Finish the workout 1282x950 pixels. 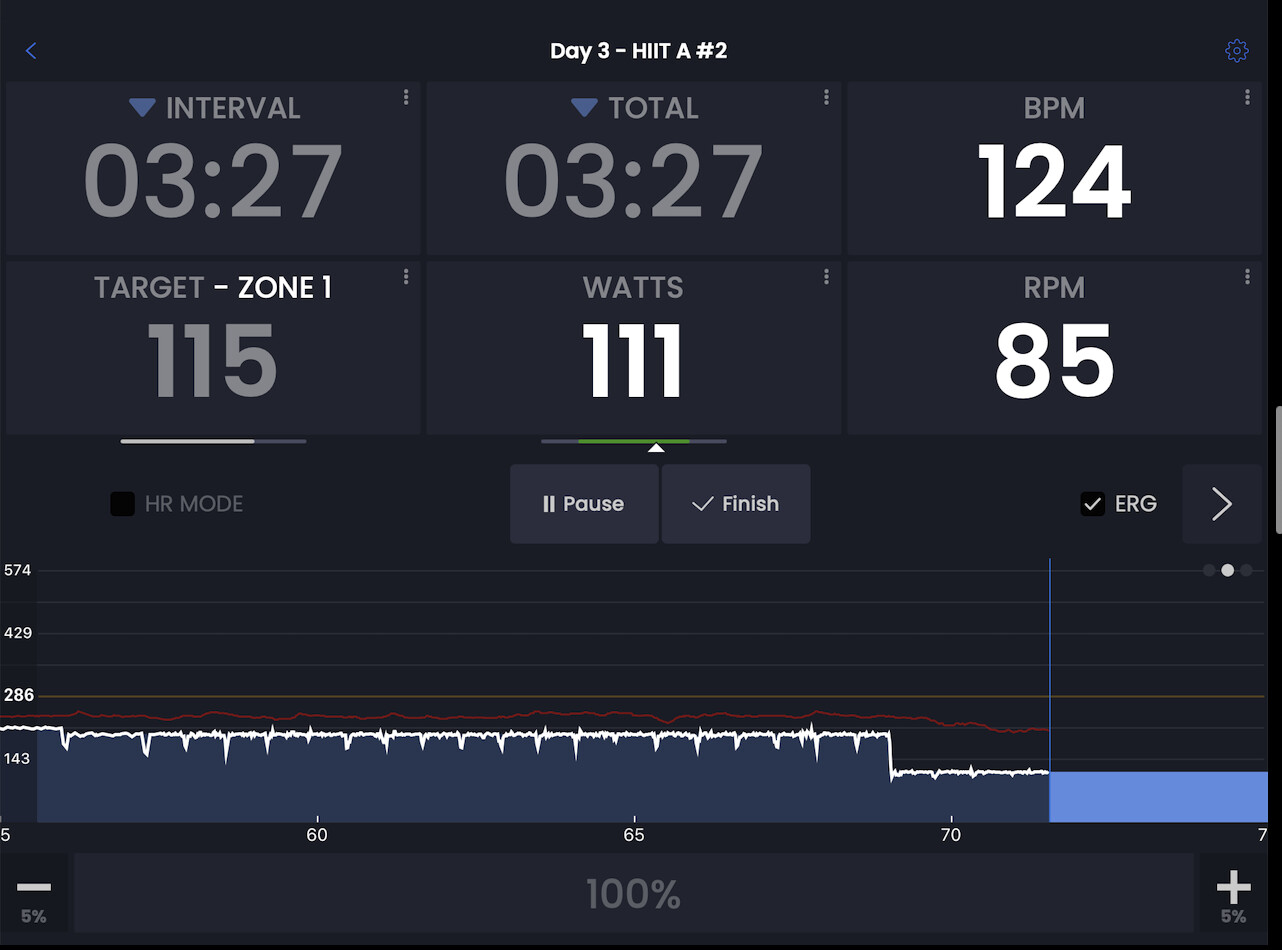click(x=735, y=504)
